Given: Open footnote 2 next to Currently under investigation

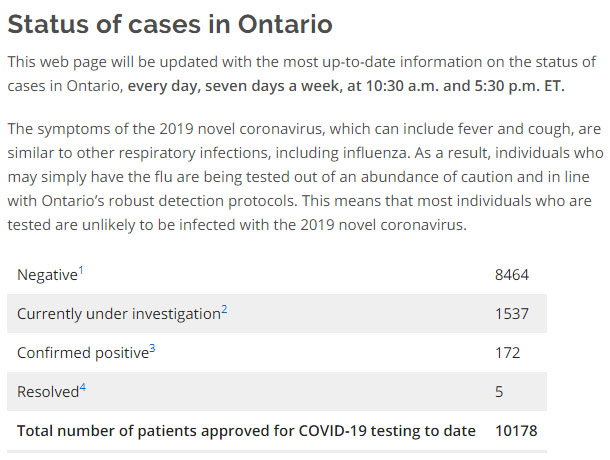Looking at the screenshot, I should tap(224, 309).
